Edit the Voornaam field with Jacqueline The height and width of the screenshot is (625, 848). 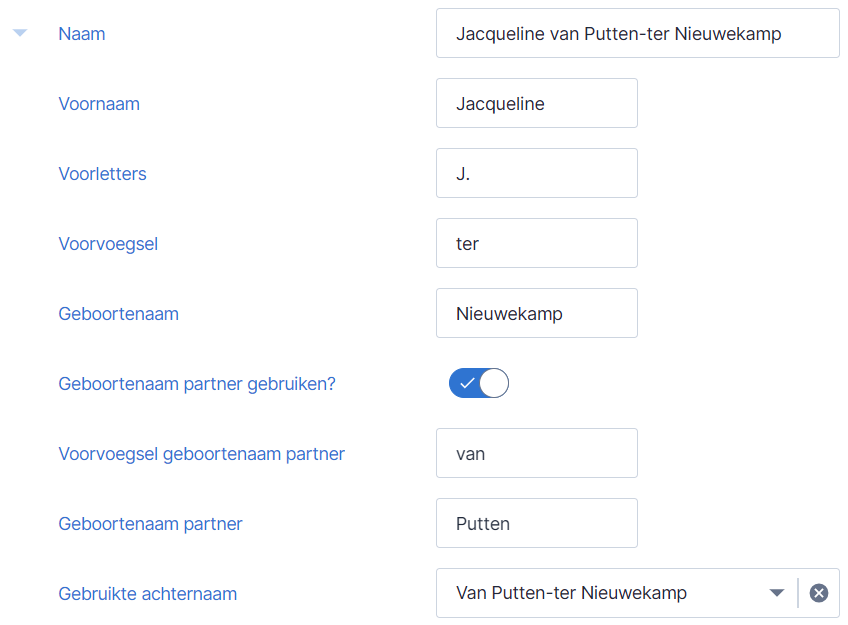coord(536,103)
